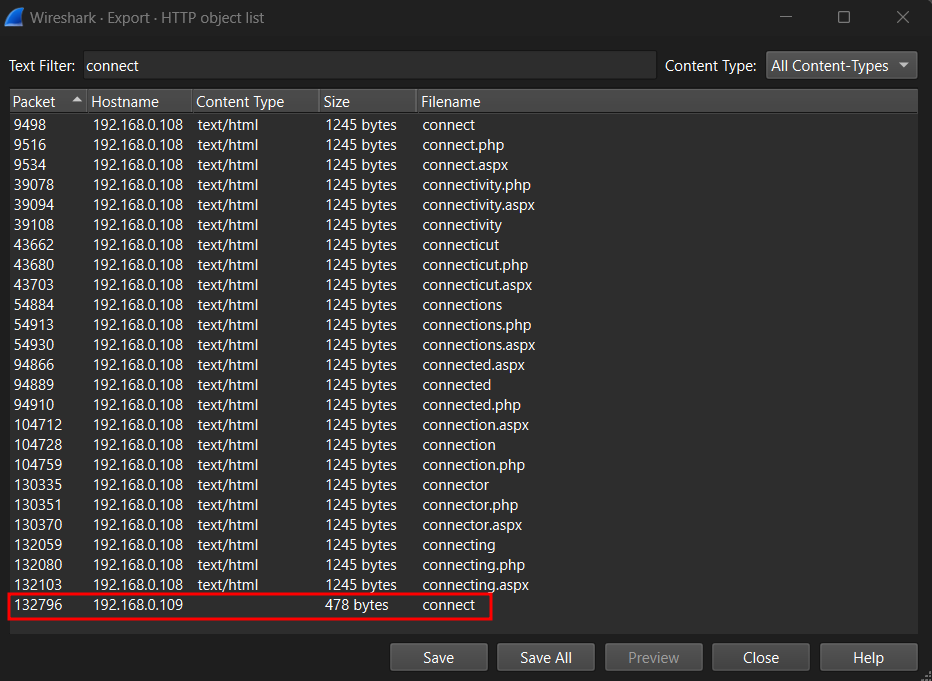The image size is (932, 681).
Task: Sort by the Packet column header
Action: (x=48, y=102)
